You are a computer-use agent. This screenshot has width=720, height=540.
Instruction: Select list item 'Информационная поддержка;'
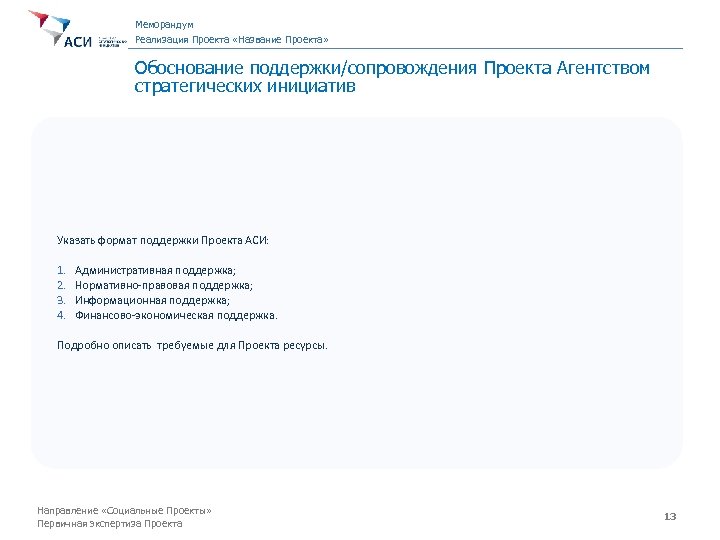[x=152, y=300]
